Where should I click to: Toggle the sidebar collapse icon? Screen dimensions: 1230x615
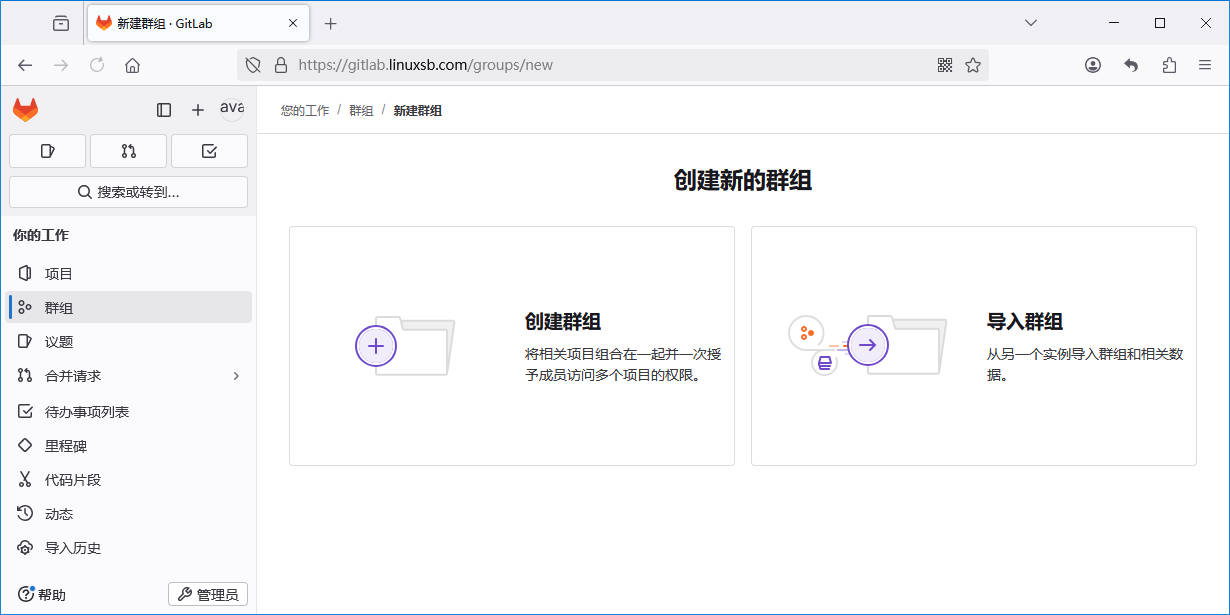tap(164, 110)
